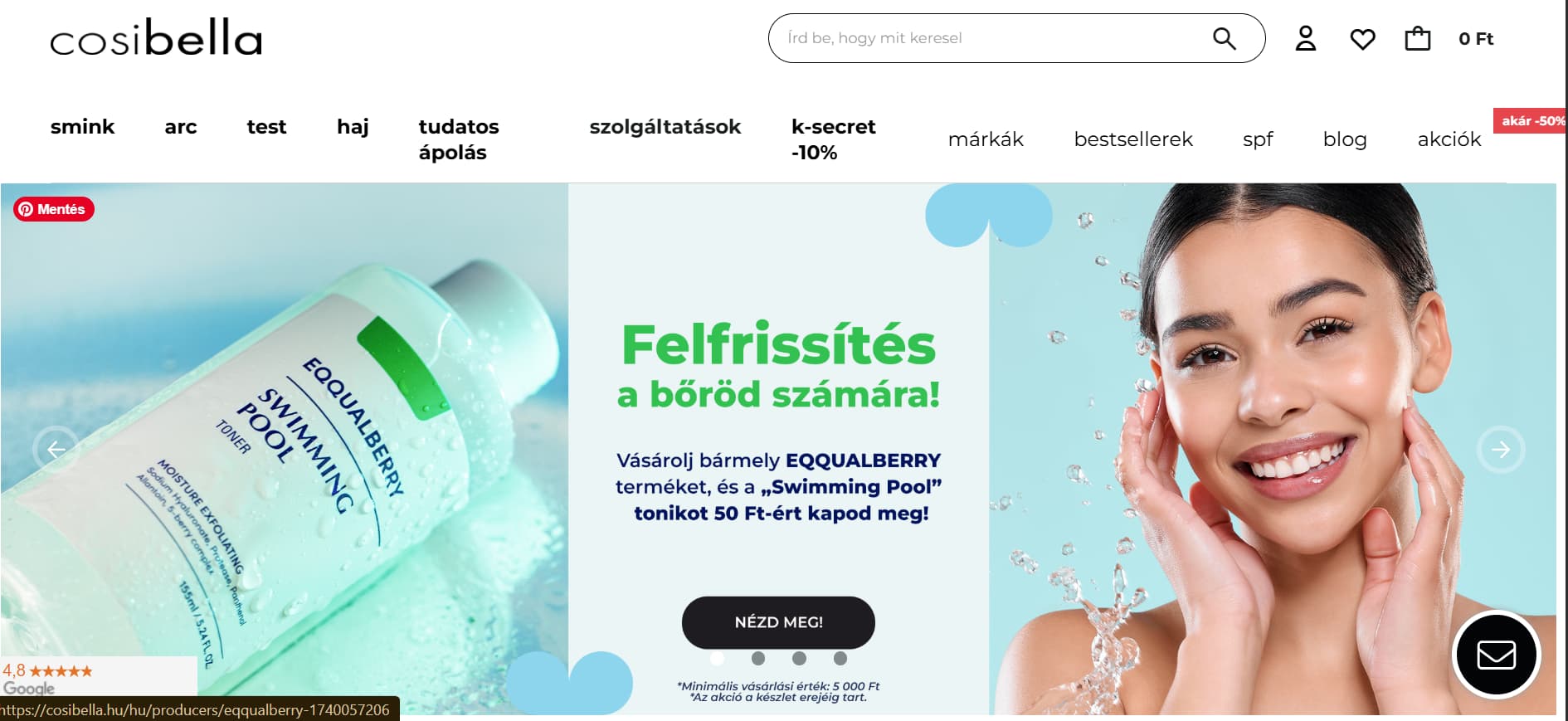
Task: Open the márkák menu item
Action: click(x=986, y=139)
